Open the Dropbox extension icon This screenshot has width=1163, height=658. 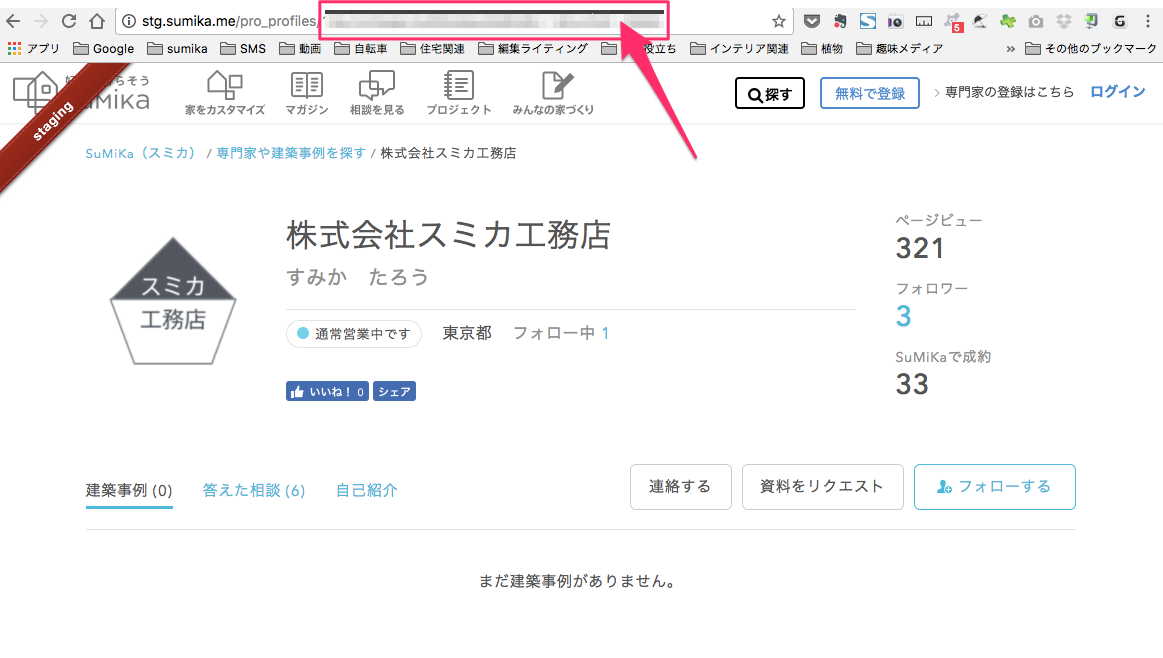point(1064,22)
